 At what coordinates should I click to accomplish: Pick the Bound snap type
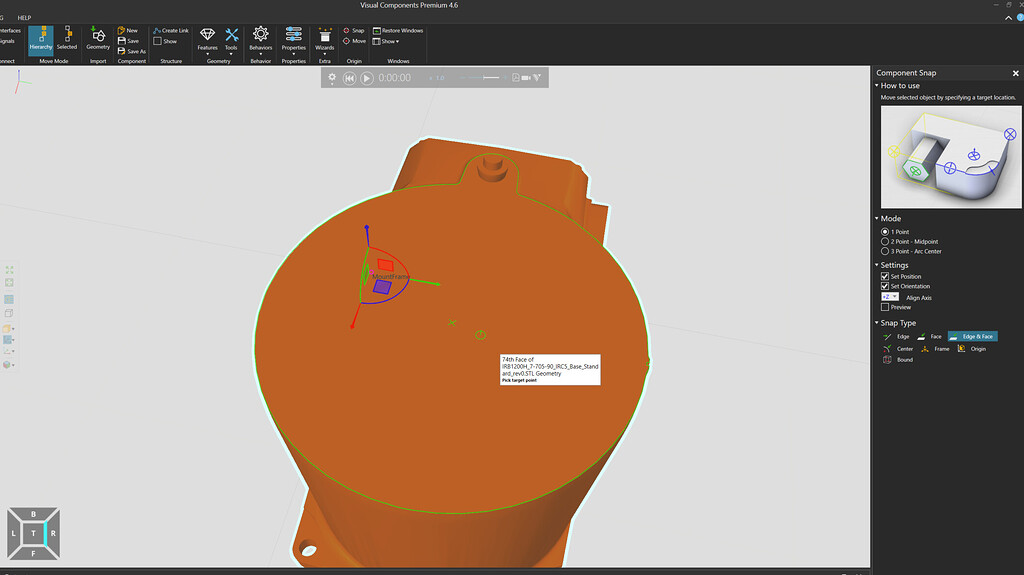coord(898,360)
